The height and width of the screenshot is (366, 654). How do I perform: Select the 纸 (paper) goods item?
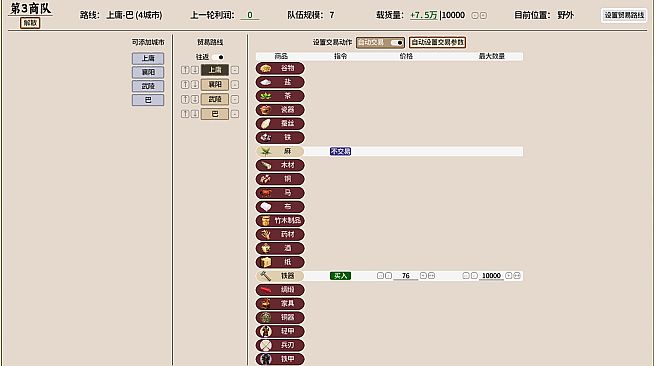click(280, 262)
